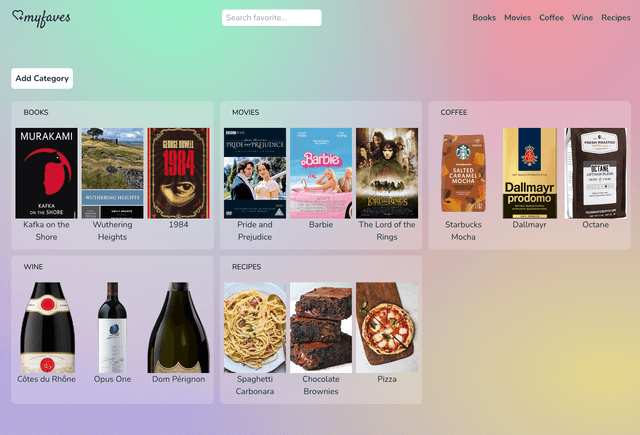Navigate to Recipes in top menu
This screenshot has width=640, height=435.
(615, 18)
